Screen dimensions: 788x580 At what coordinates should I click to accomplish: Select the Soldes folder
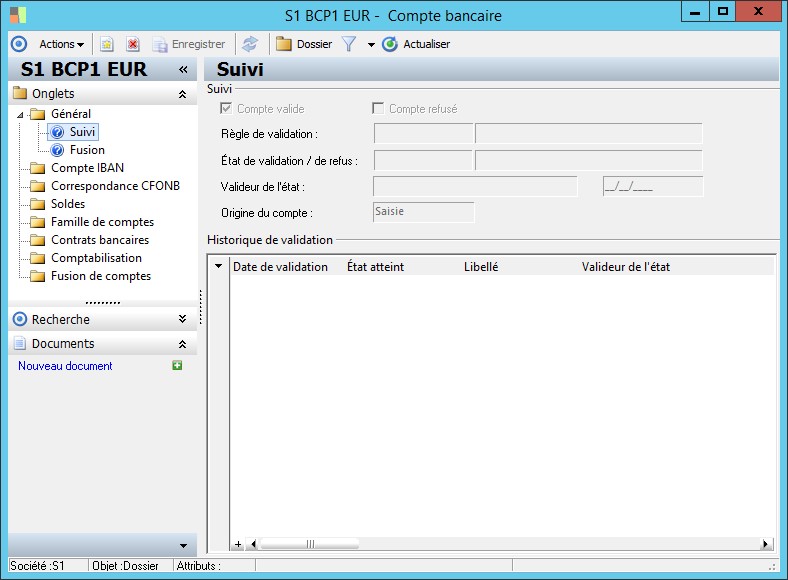[x=68, y=204]
